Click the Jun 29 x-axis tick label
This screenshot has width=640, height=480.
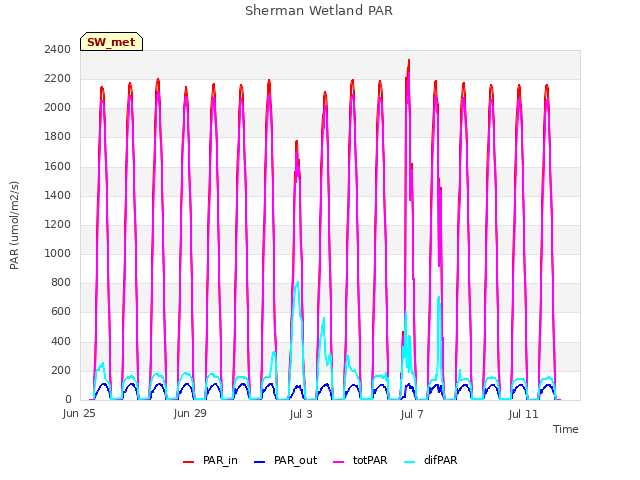pyautogui.click(x=190, y=414)
